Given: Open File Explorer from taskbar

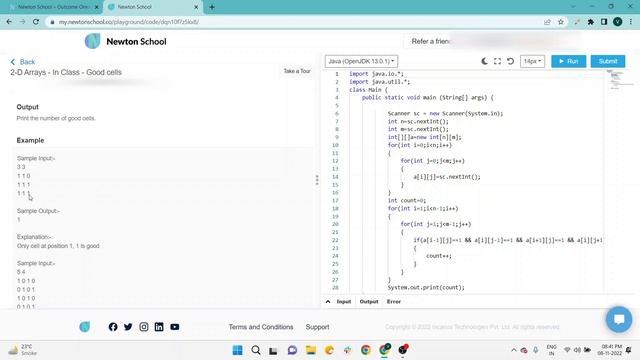Looking at the screenshot, I should click(311, 350).
